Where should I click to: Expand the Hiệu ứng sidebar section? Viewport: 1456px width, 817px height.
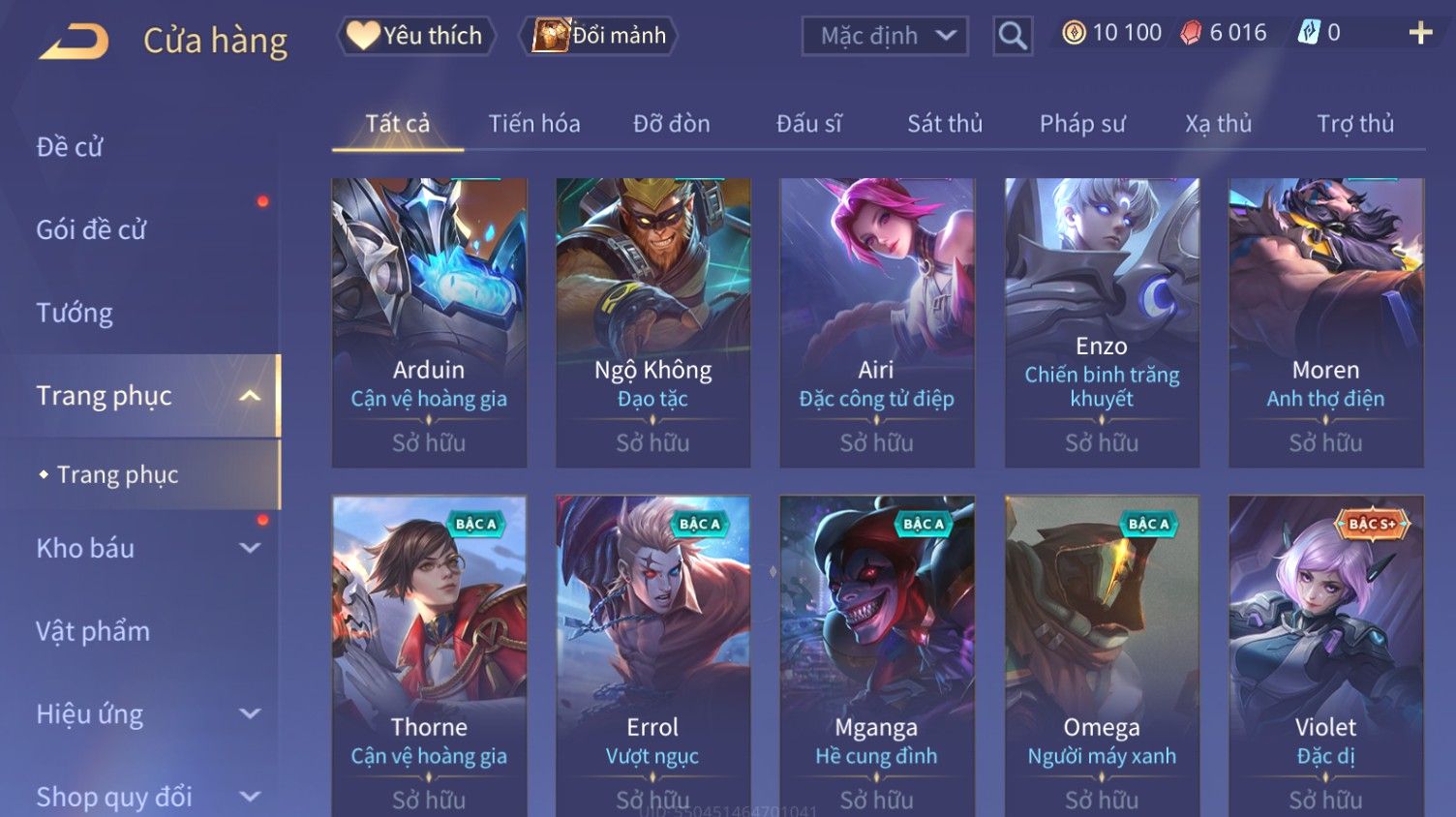point(250,714)
